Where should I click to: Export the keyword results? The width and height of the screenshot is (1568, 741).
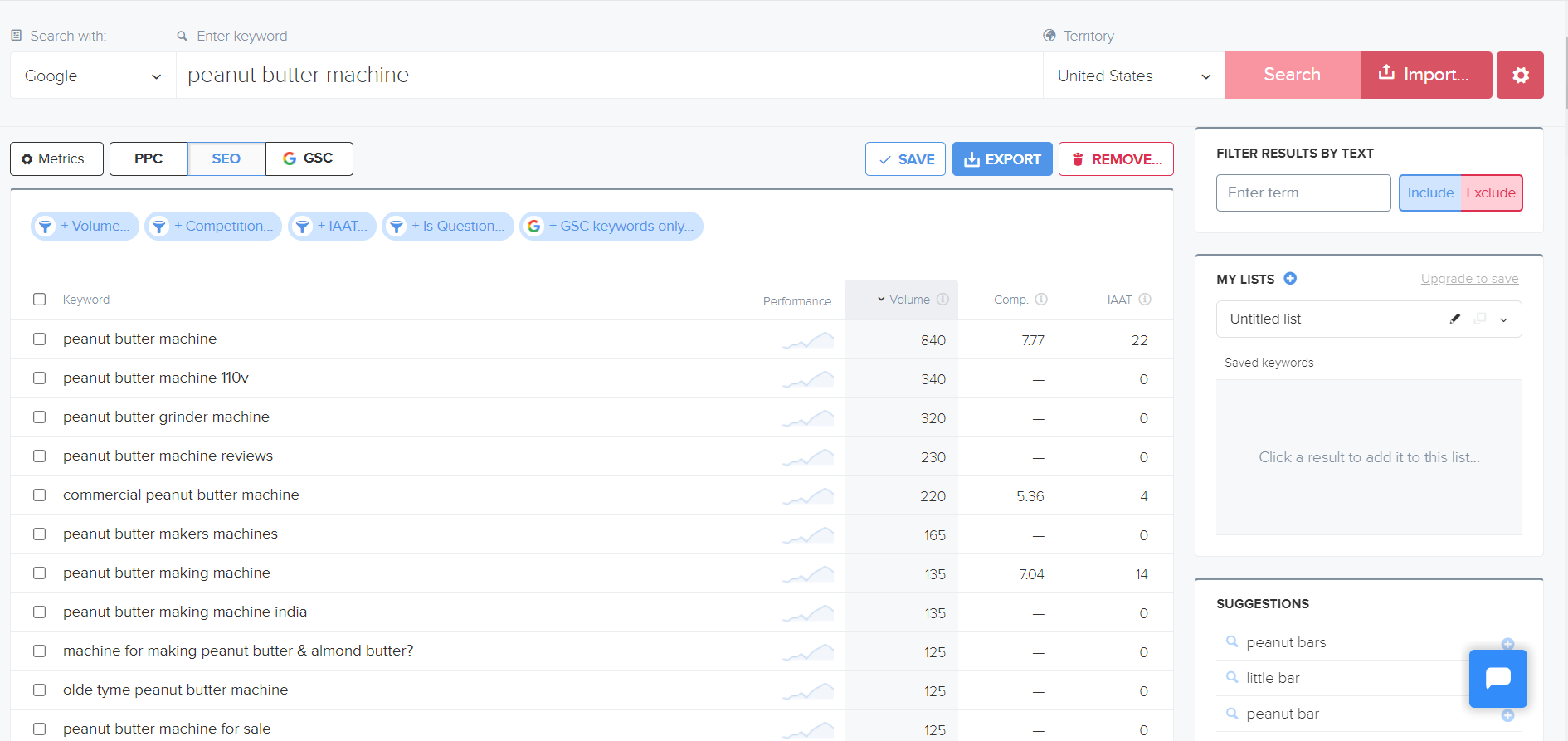[1002, 158]
